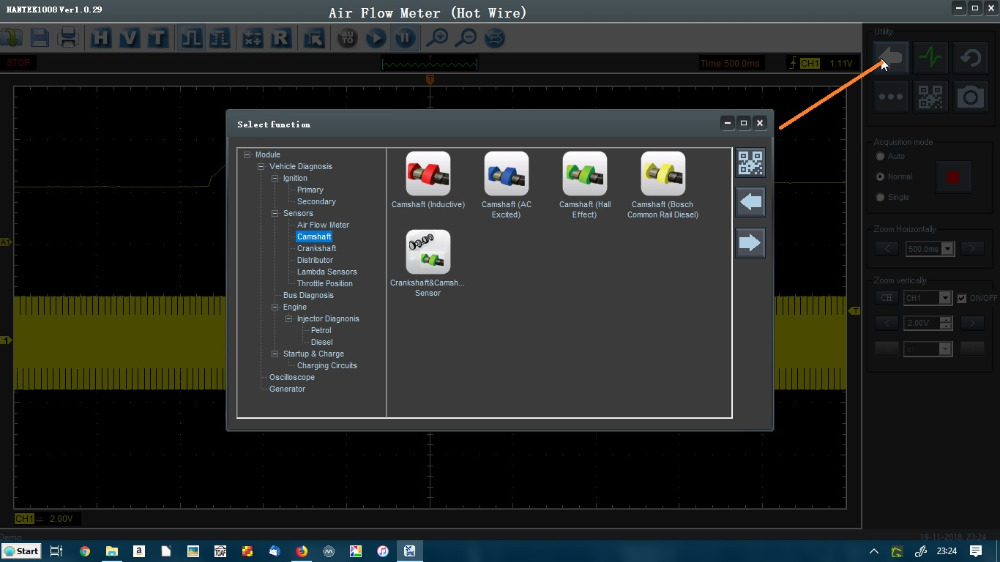Select Single acquisition mode radio
This screenshot has height=562, width=1000.
click(x=880, y=197)
